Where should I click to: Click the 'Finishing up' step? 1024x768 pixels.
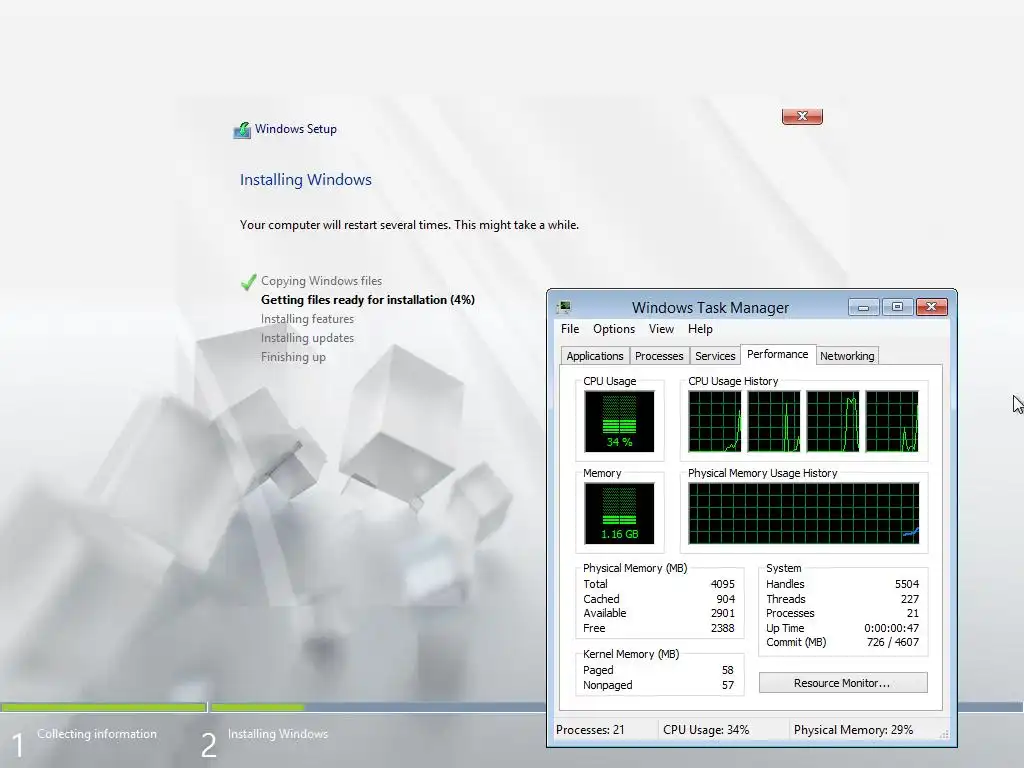[293, 357]
